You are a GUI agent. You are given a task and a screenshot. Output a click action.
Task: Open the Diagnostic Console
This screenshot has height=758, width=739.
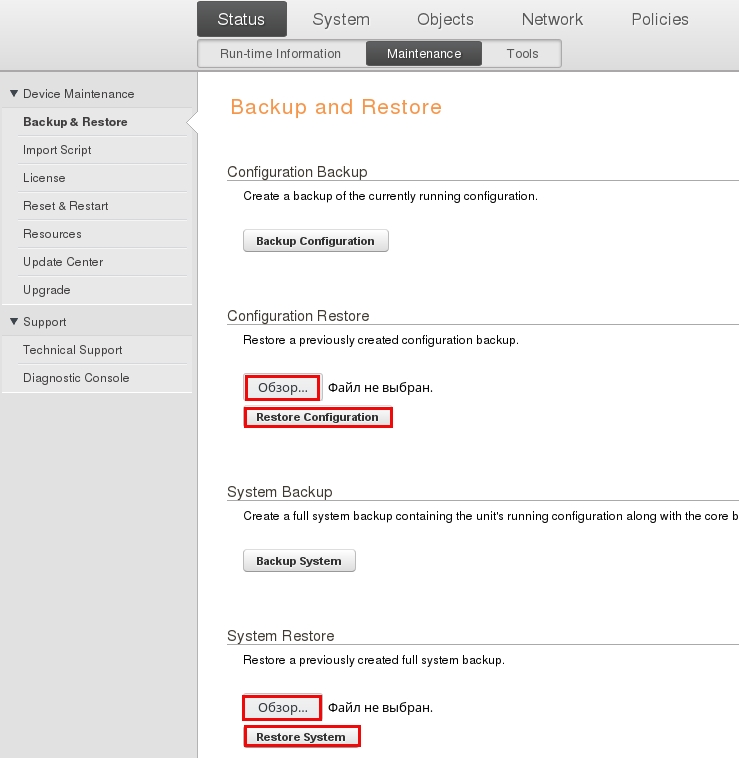[76, 378]
